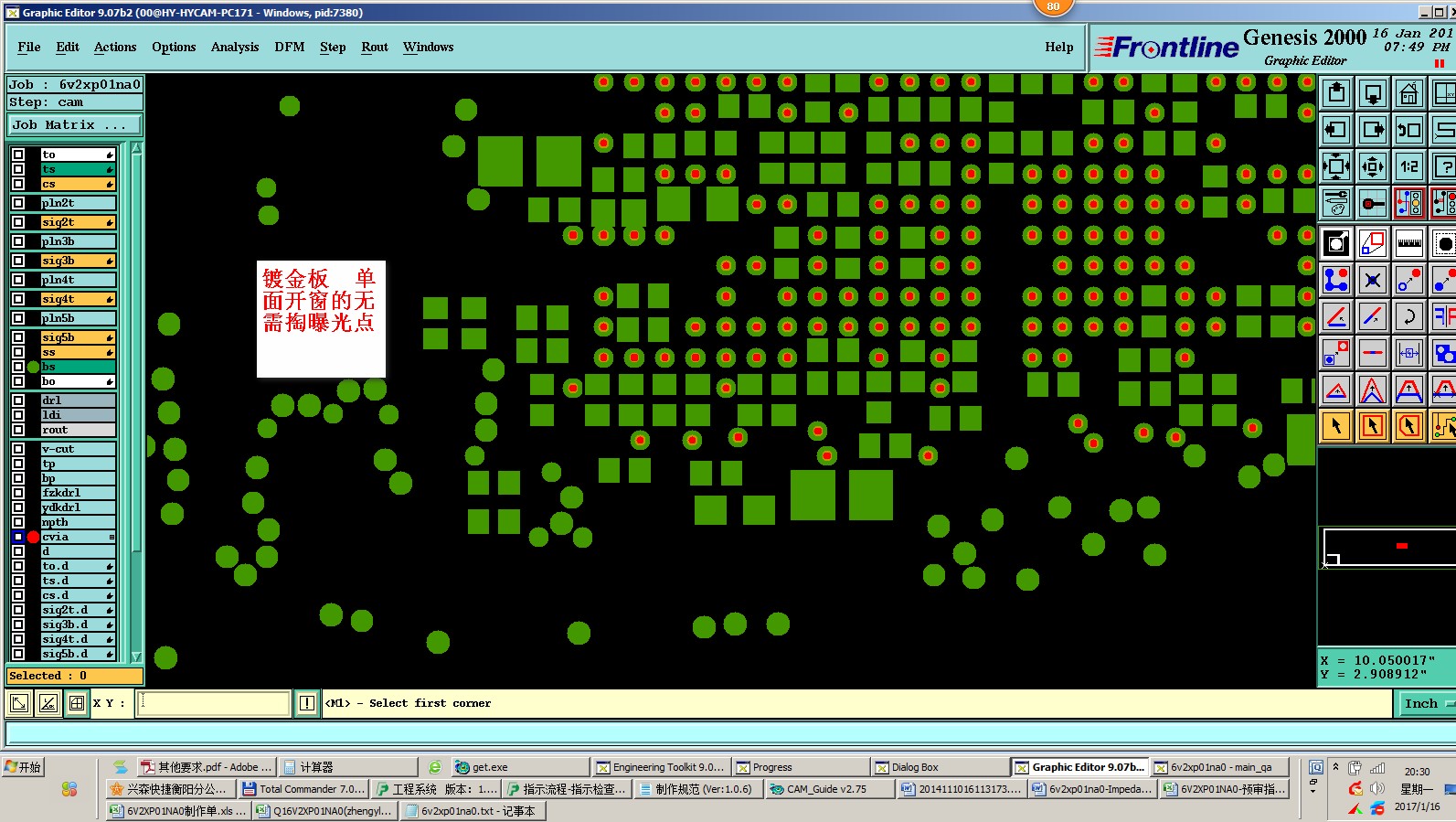Select the rectangle-area selection arrow tool

1373,426
